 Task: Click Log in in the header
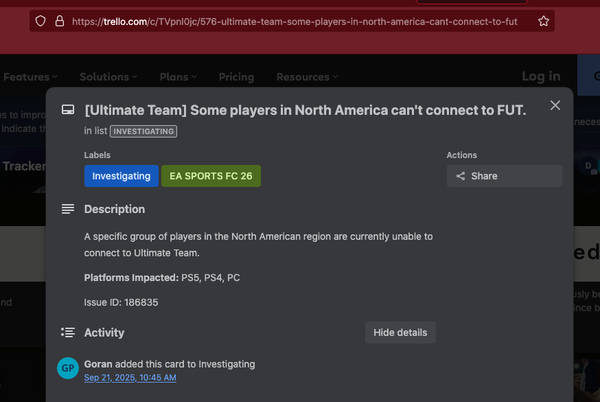click(541, 77)
